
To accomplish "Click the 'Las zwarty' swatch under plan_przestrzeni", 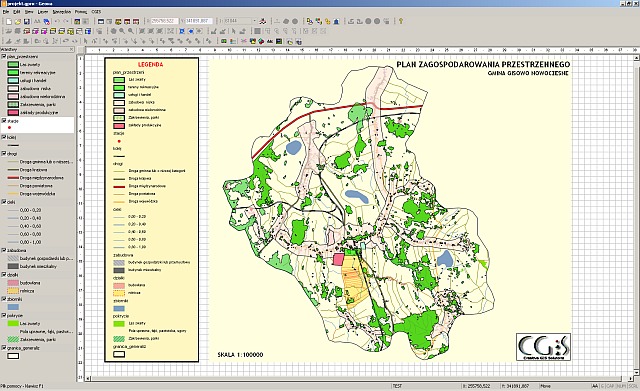I will tap(13, 64).
